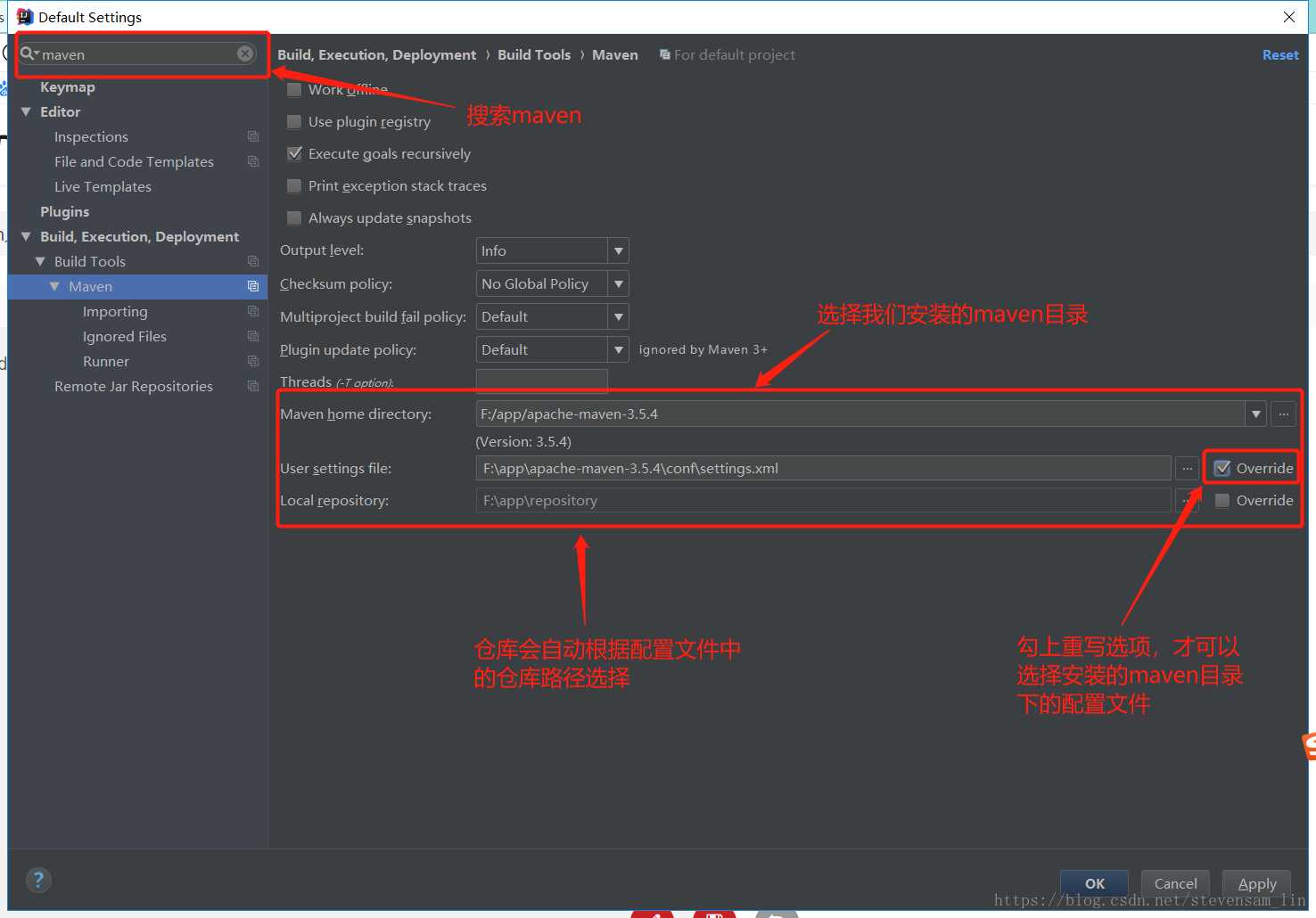The width and height of the screenshot is (1316, 918).
Task: Collapse the Maven tree node
Action: 54,286
